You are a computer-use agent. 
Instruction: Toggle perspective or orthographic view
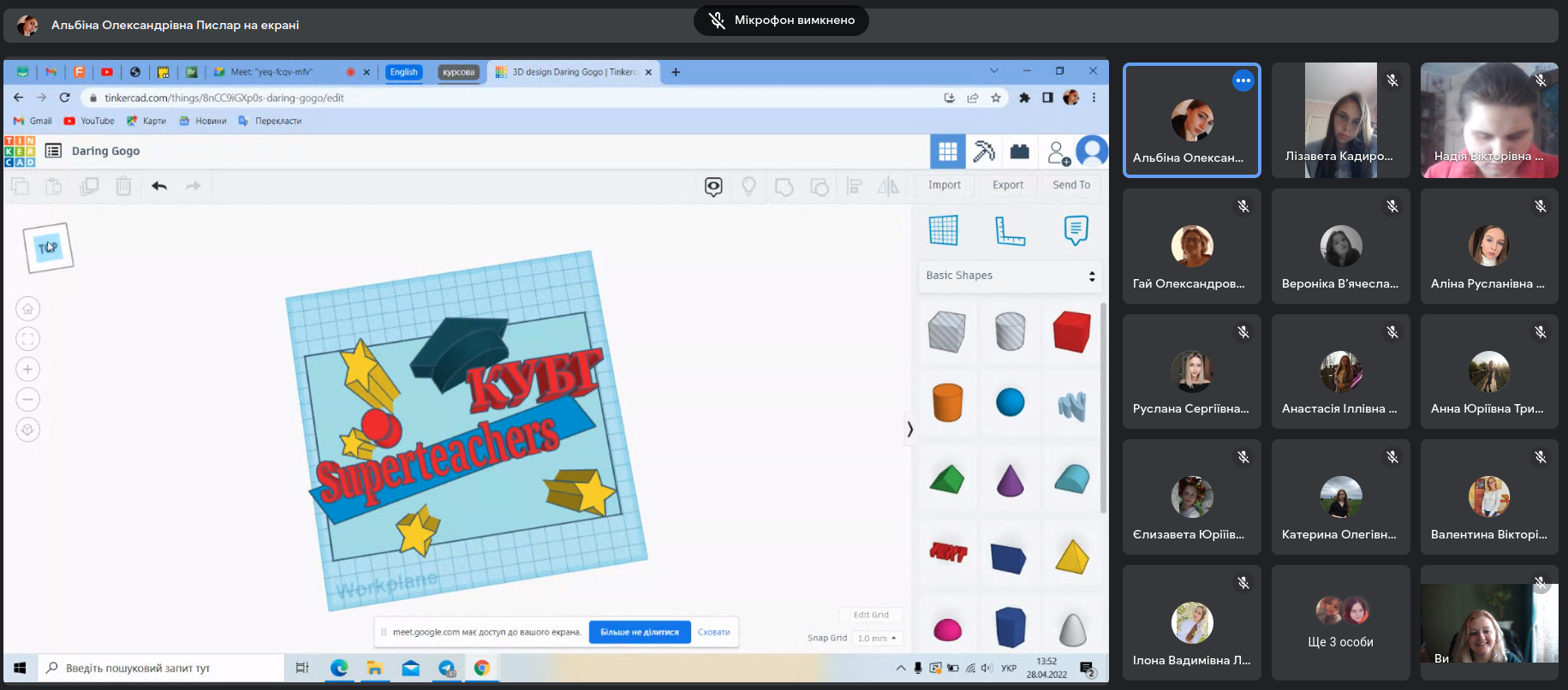(28, 430)
